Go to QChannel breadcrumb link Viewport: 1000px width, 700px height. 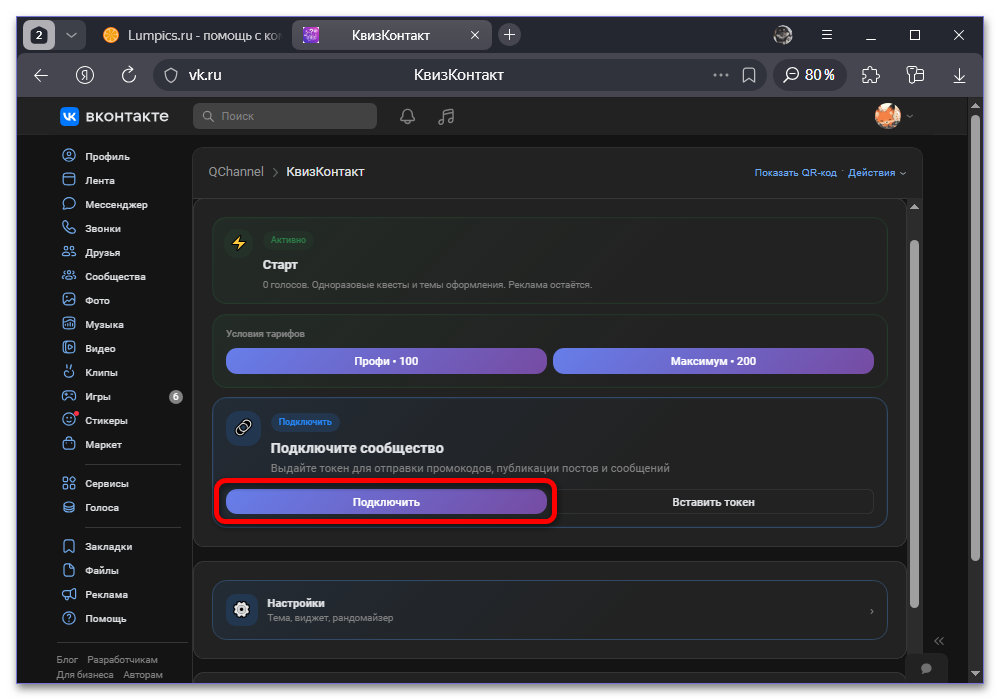pos(236,171)
